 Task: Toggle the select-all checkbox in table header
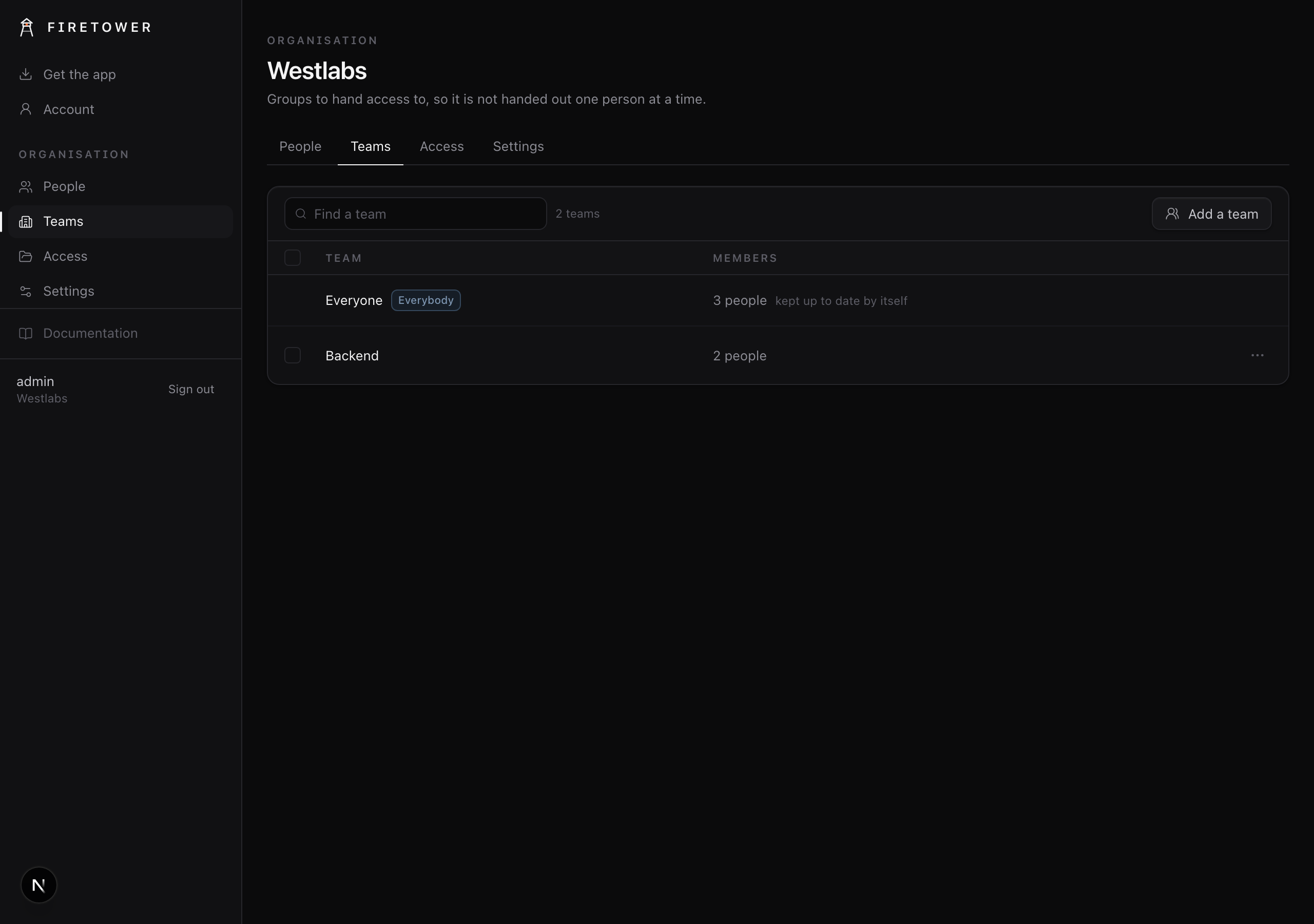point(293,258)
